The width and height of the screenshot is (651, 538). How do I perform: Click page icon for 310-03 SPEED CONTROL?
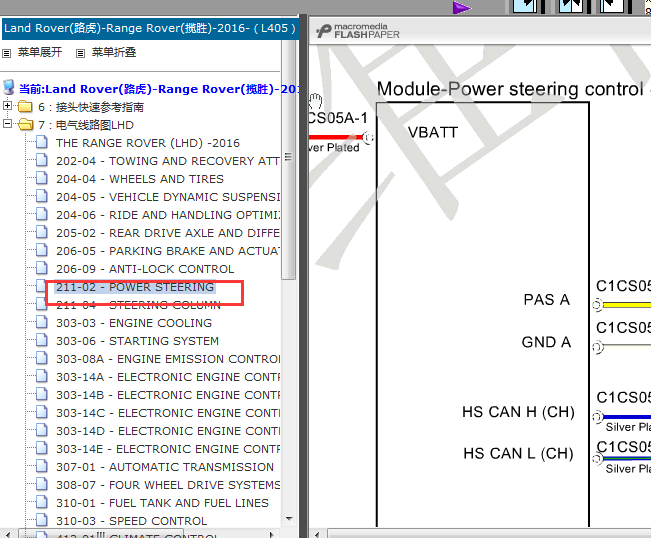pyautogui.click(x=42, y=520)
